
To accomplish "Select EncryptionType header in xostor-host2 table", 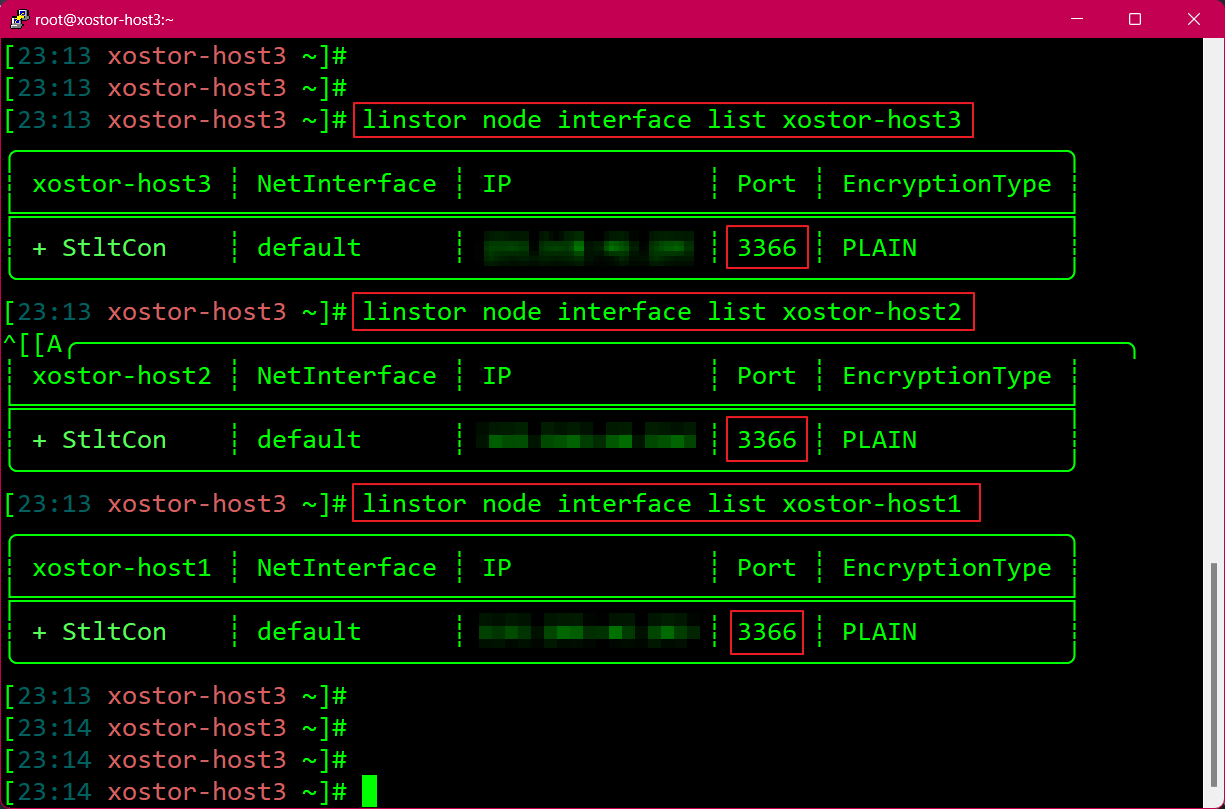I will 947,376.
